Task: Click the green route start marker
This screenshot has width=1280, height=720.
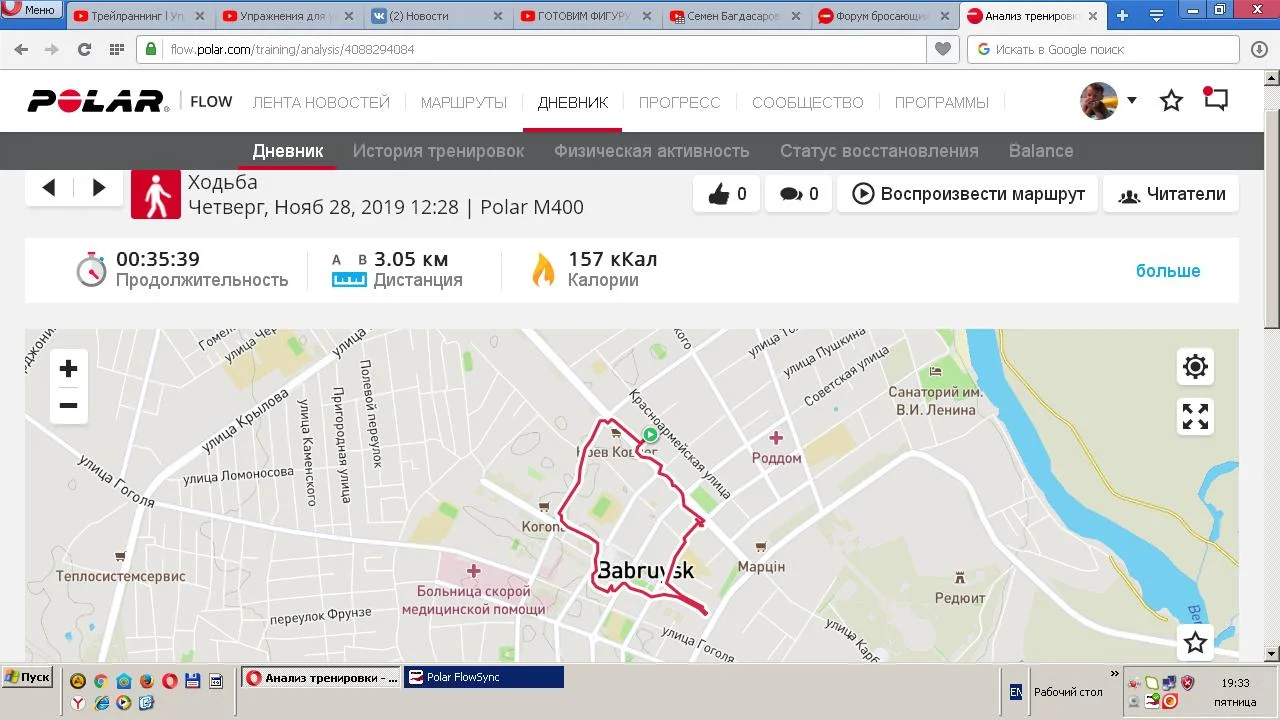Action: 650,435
